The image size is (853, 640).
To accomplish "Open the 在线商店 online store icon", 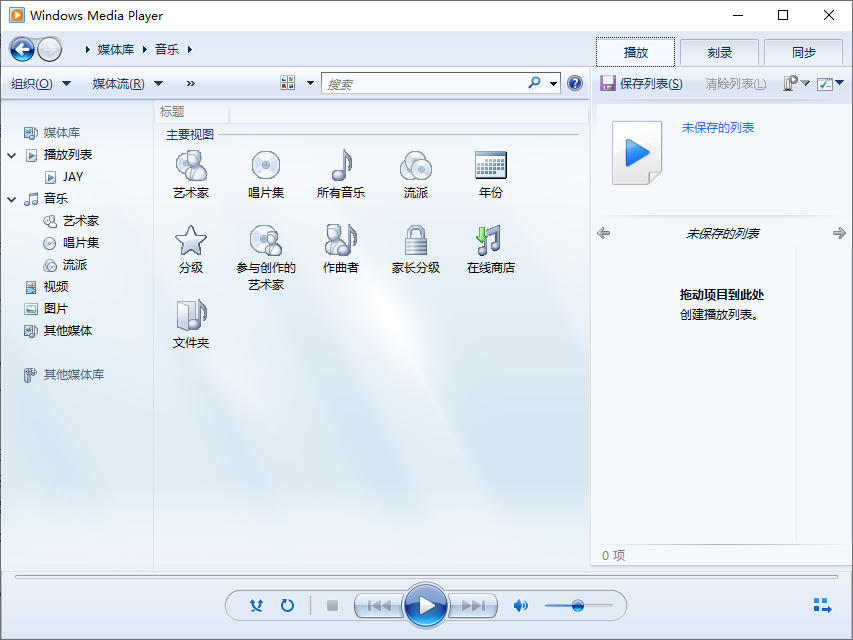I will point(489,241).
